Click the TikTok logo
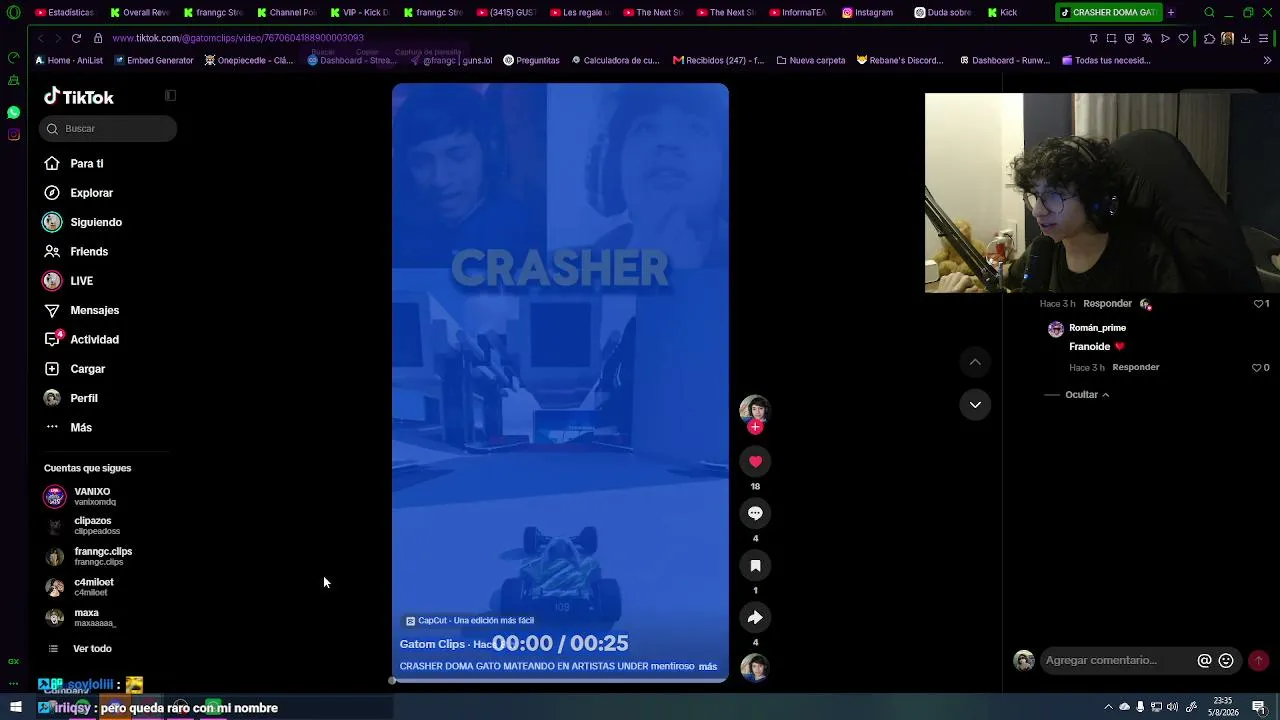1280x720 pixels. tap(79, 97)
